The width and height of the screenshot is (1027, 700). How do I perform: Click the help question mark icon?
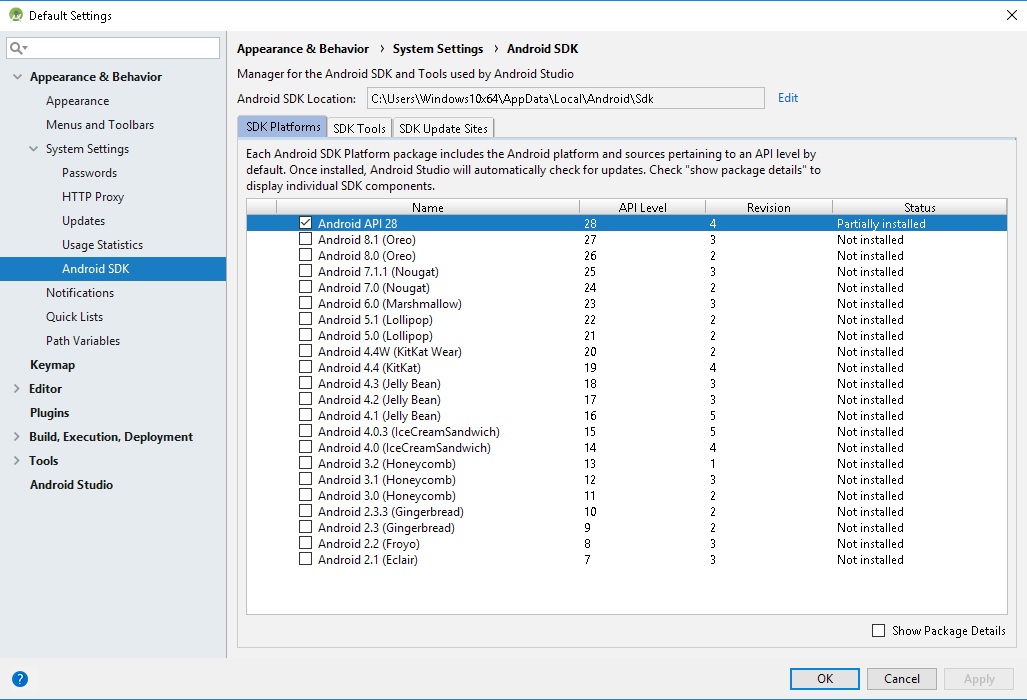20,679
